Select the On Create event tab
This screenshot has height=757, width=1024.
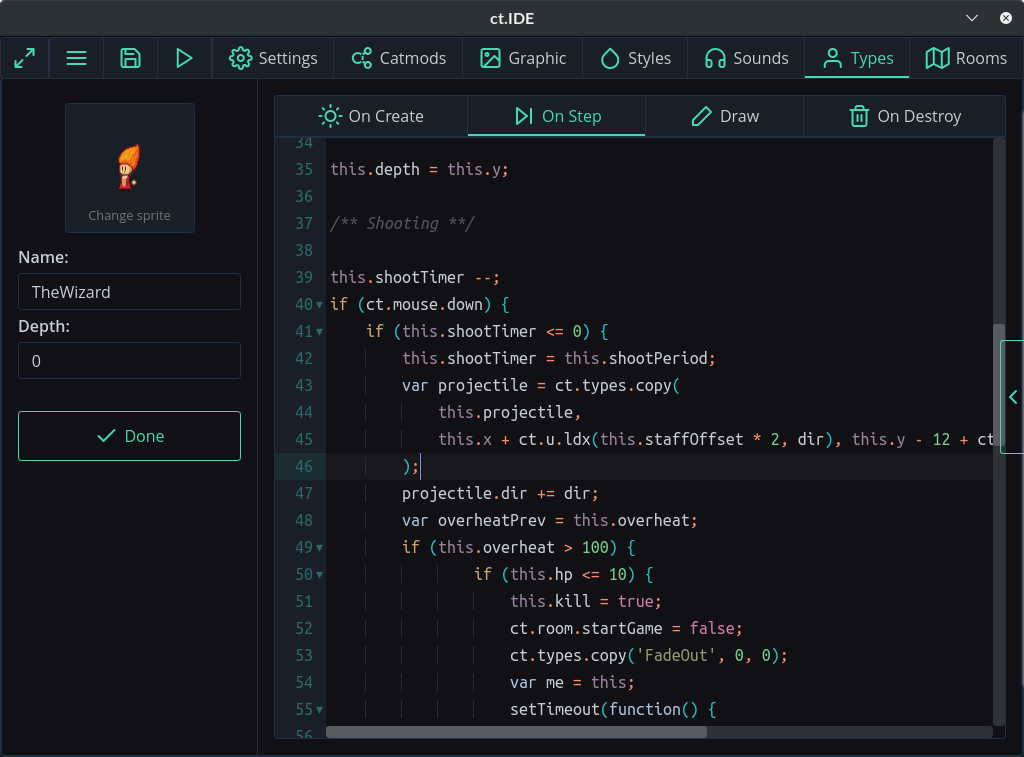coord(371,116)
